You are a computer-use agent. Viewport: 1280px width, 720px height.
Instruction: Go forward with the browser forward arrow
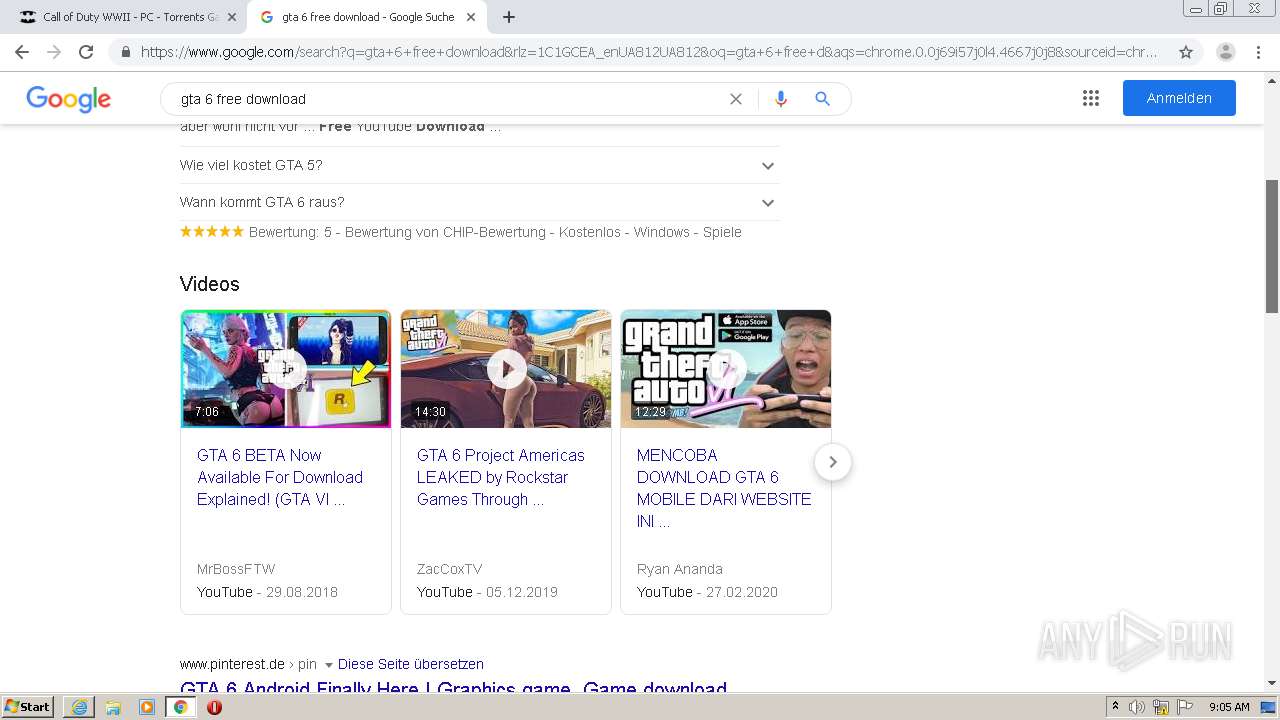54,52
